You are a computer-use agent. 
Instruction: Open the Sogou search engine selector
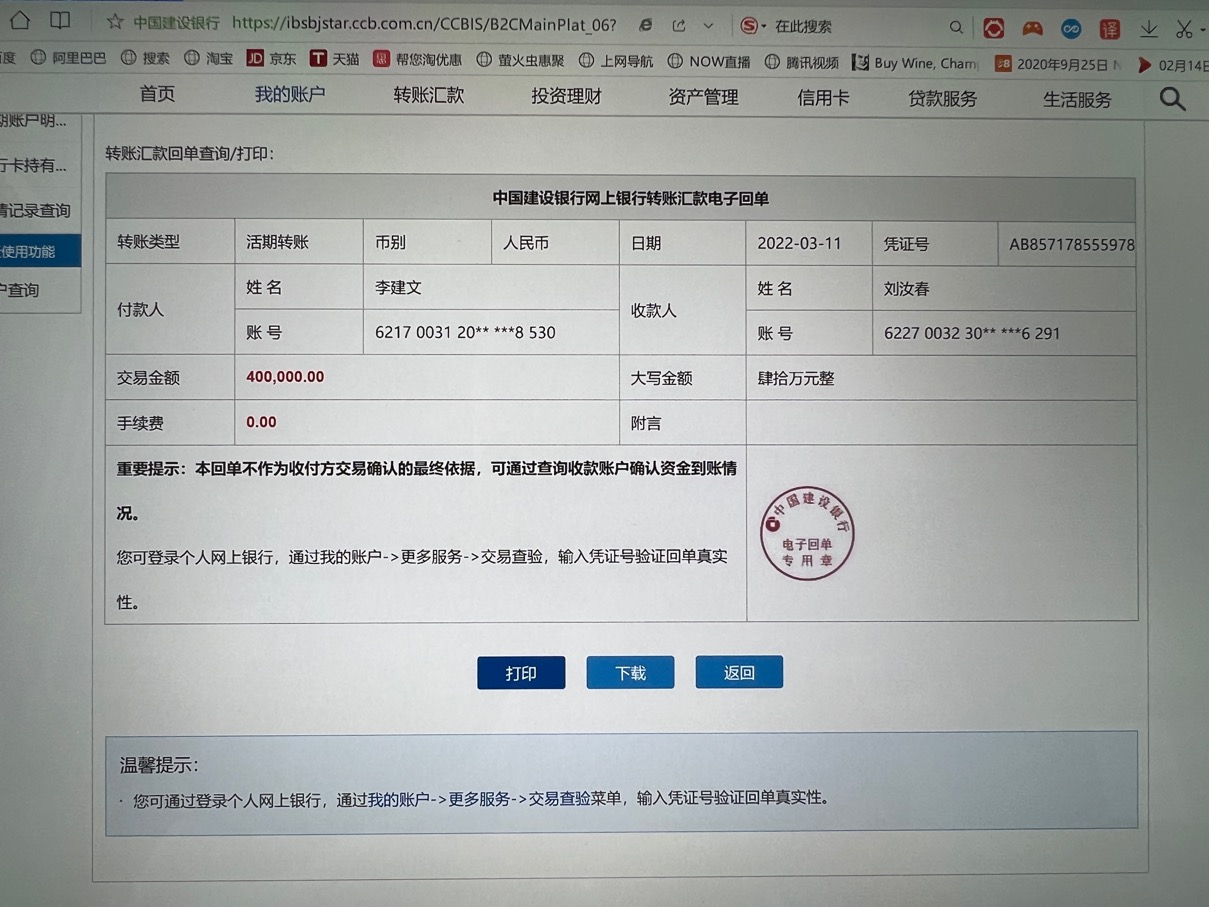pyautogui.click(x=753, y=26)
